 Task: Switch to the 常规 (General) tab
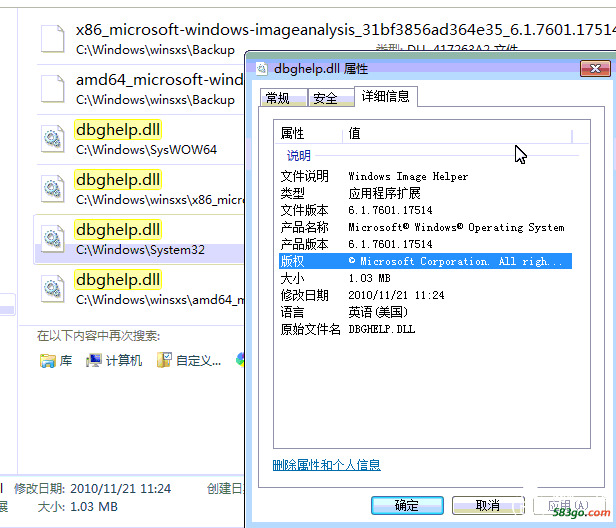click(277, 98)
